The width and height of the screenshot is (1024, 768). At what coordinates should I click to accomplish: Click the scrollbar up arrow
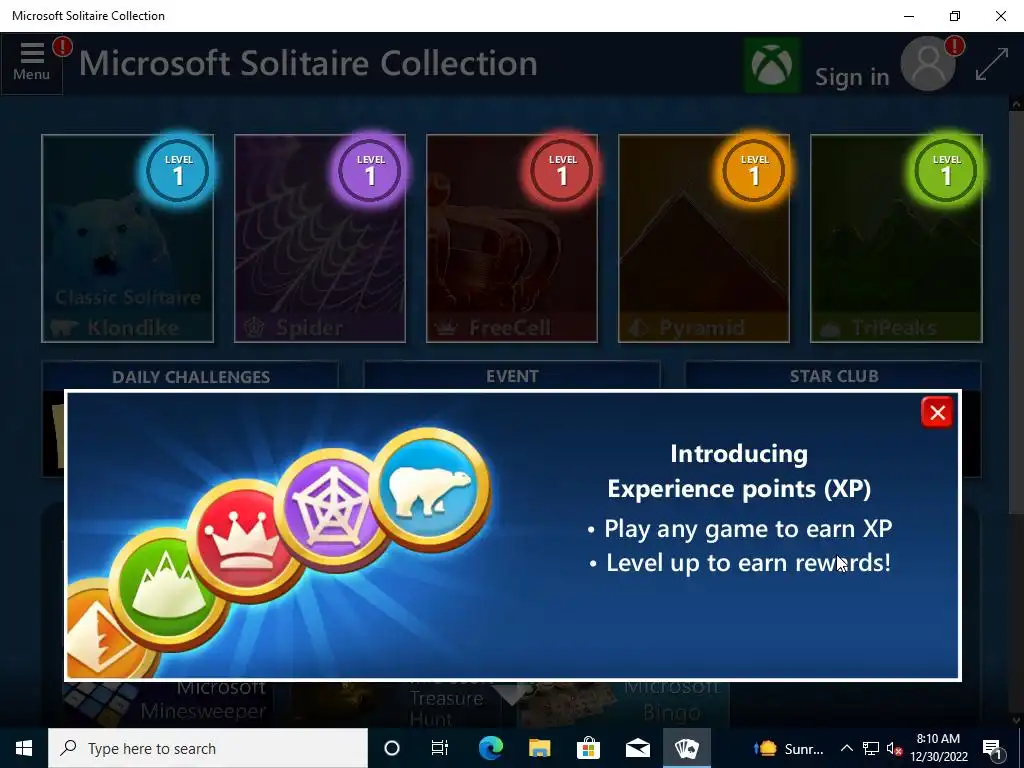point(1016,103)
